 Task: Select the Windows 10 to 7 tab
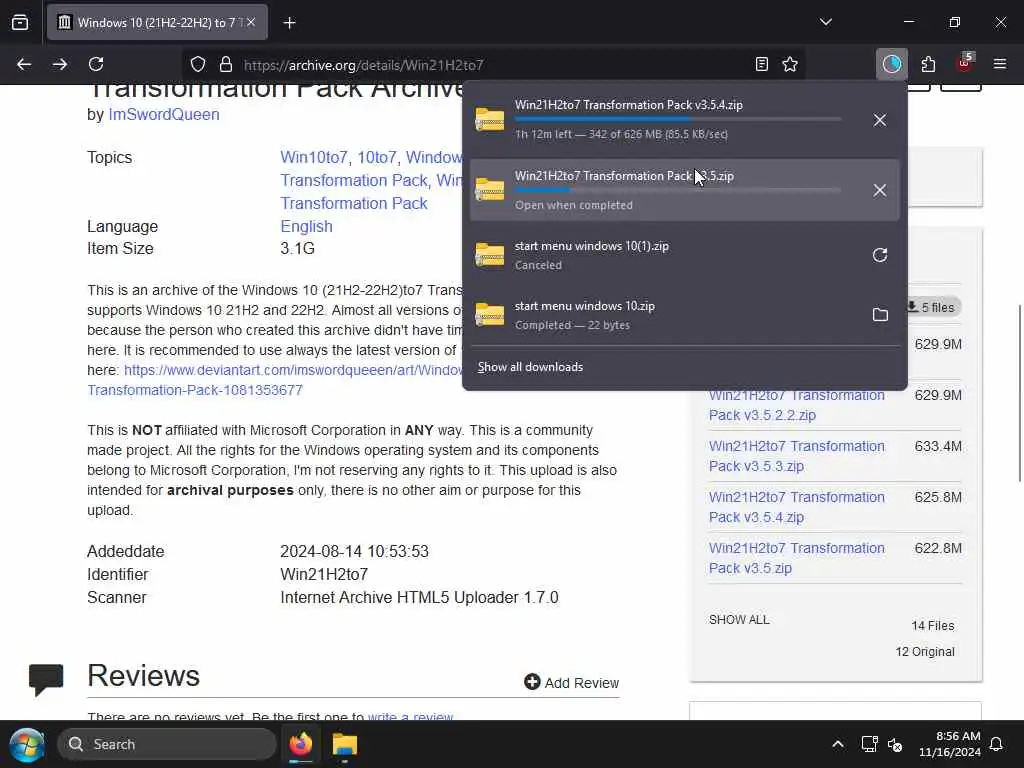pyautogui.click(x=157, y=22)
